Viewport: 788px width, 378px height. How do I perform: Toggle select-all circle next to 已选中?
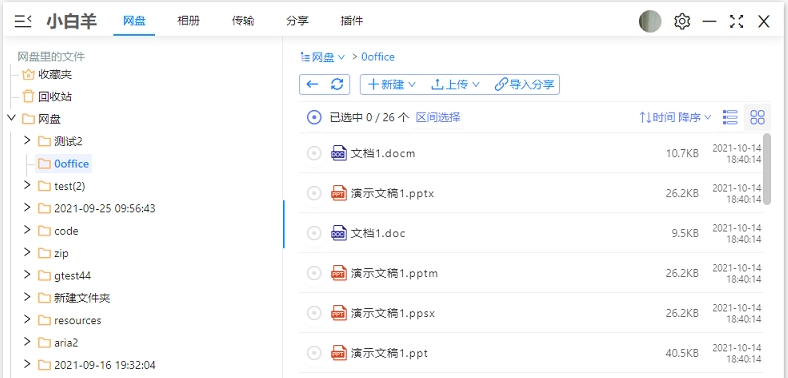(x=314, y=118)
